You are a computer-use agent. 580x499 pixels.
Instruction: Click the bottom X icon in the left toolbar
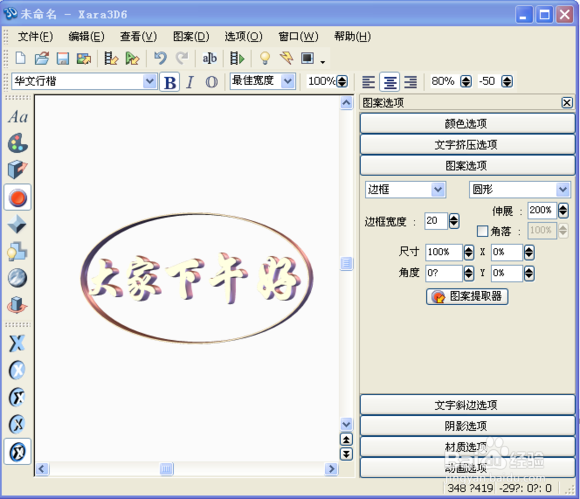[17, 452]
